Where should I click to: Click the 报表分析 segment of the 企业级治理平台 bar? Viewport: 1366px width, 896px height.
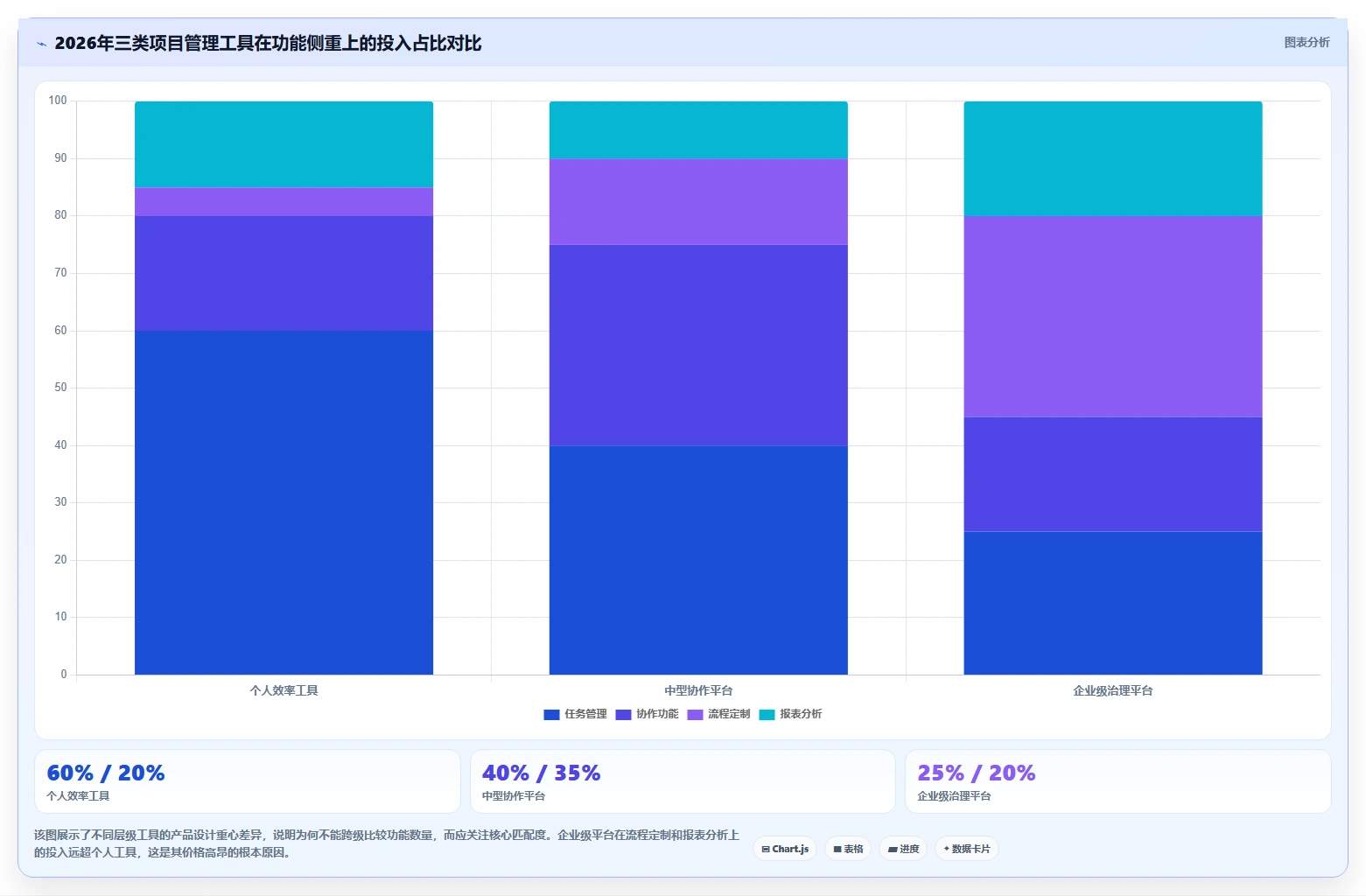(1113, 158)
